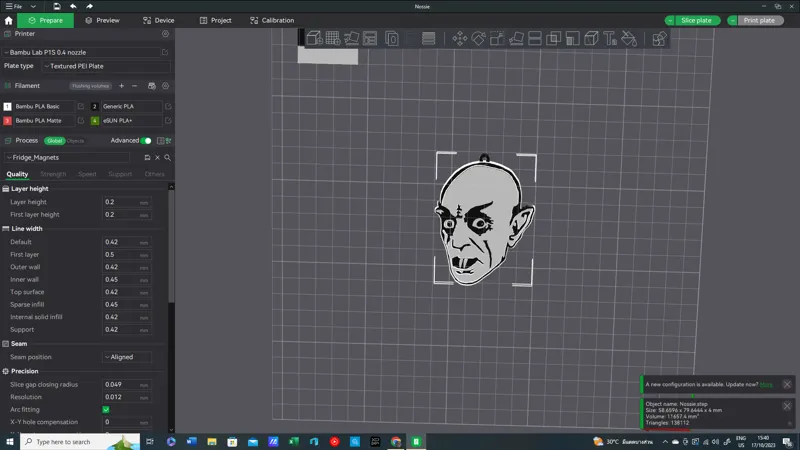Select the Lay on face tool

(516, 38)
